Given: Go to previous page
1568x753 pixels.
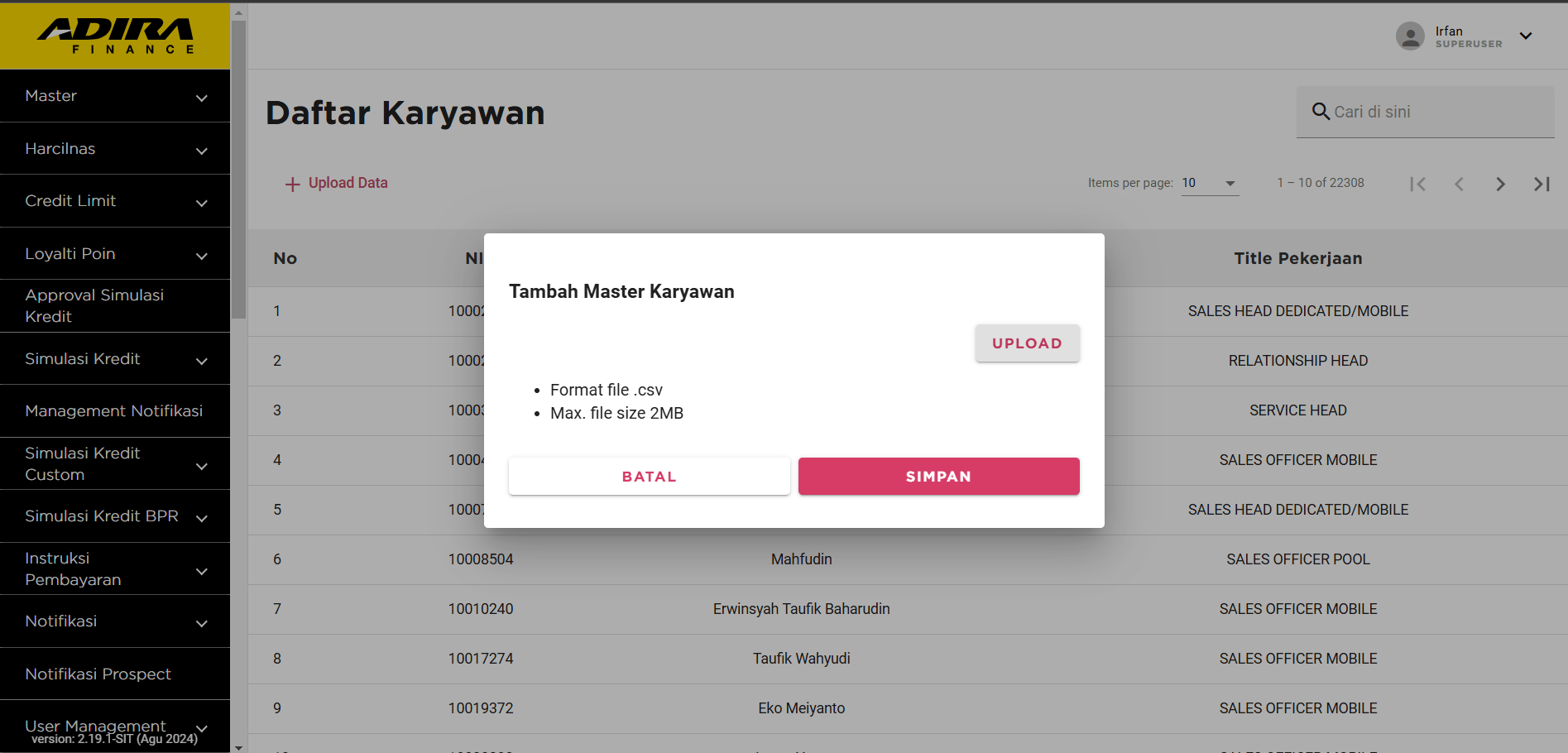Looking at the screenshot, I should tap(1459, 184).
